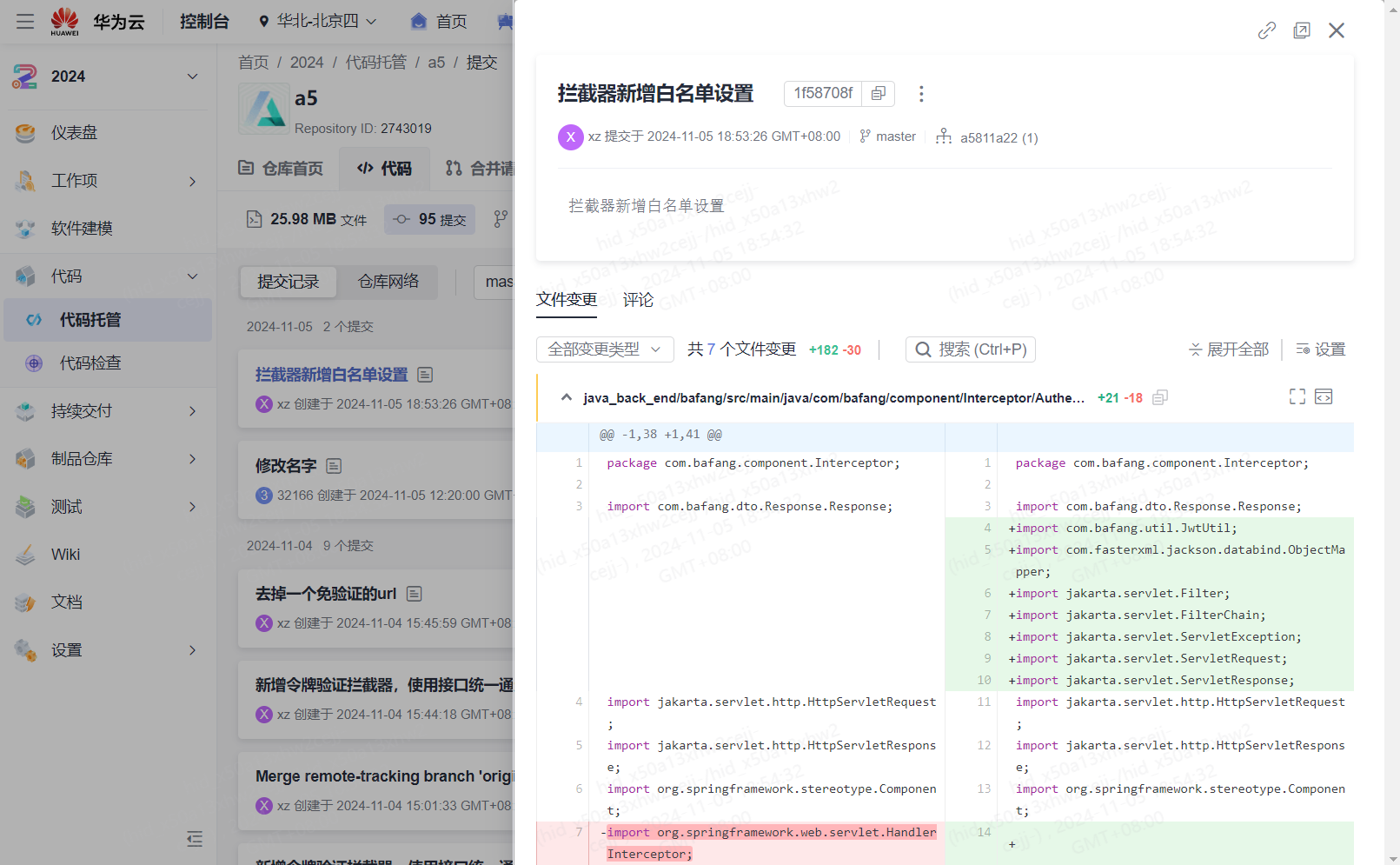This screenshot has height=865, width=1400.
Task: View source code of the diff file
Action: [1324, 396]
